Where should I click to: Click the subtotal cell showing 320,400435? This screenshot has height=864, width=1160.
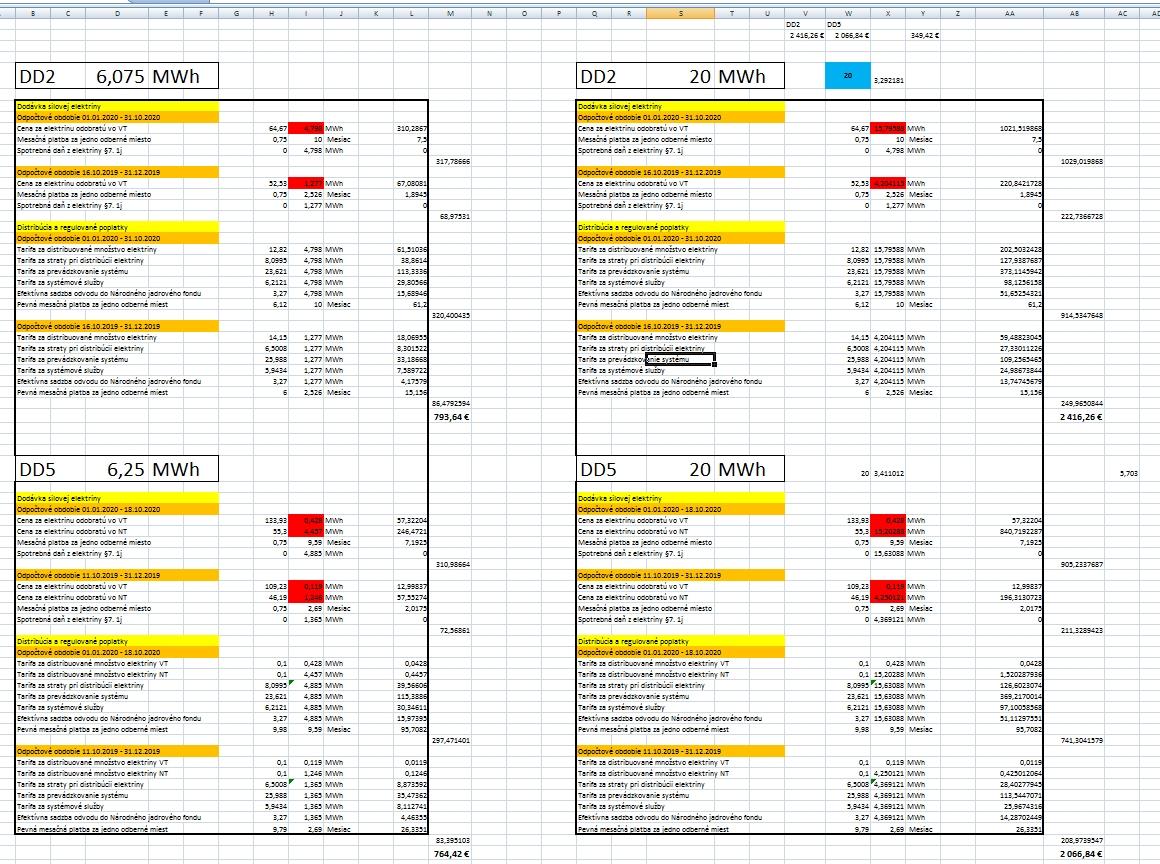pyautogui.click(x=450, y=315)
